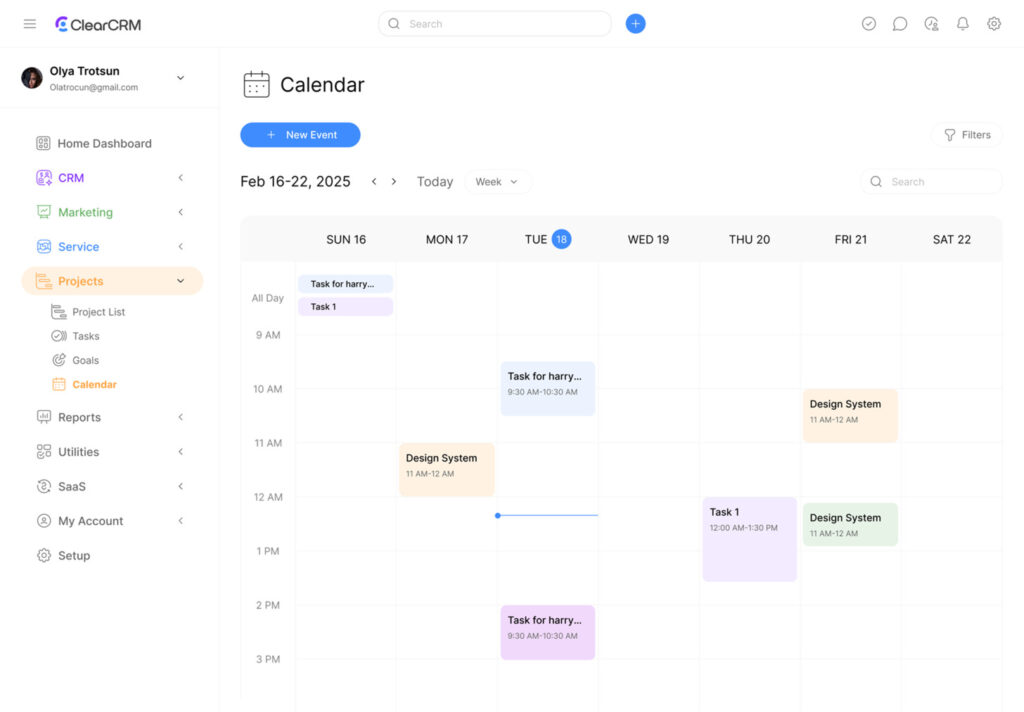The image size is (1024, 712).
Task: Click the blue plus quick-add icon
Action: pyautogui.click(x=635, y=24)
